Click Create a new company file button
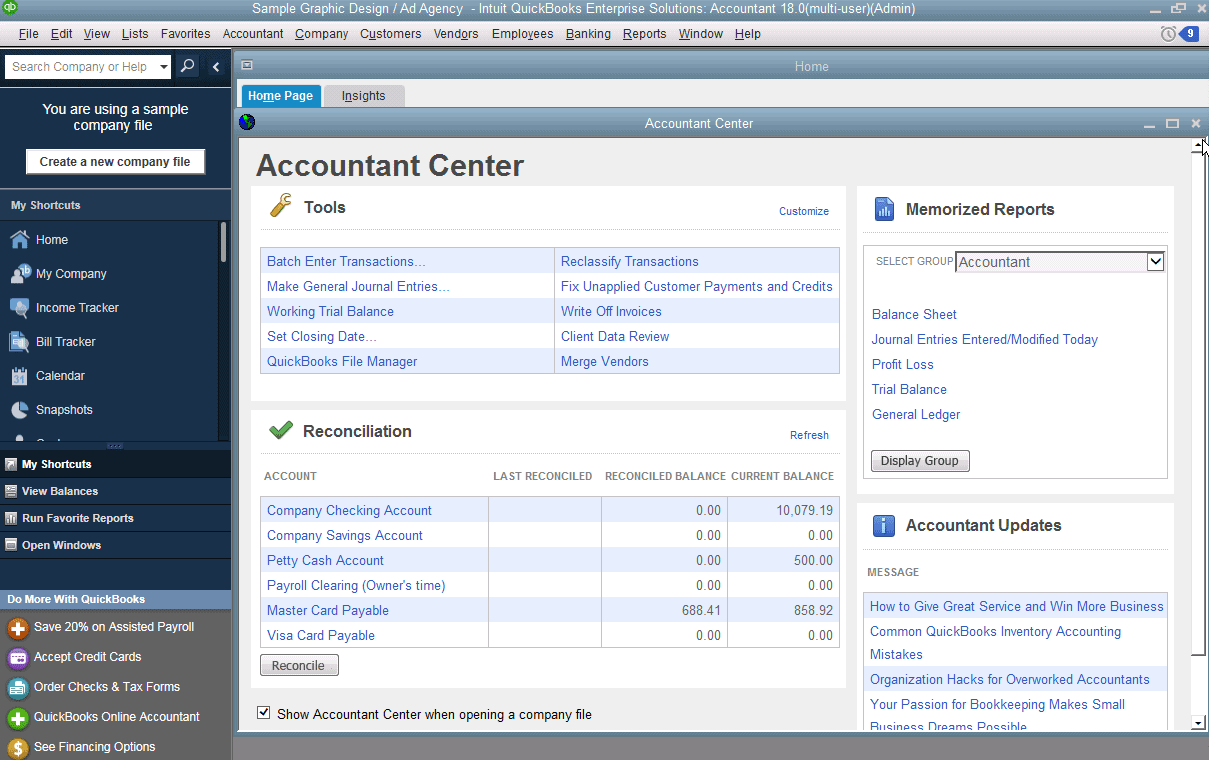The image size is (1209, 760). click(115, 162)
